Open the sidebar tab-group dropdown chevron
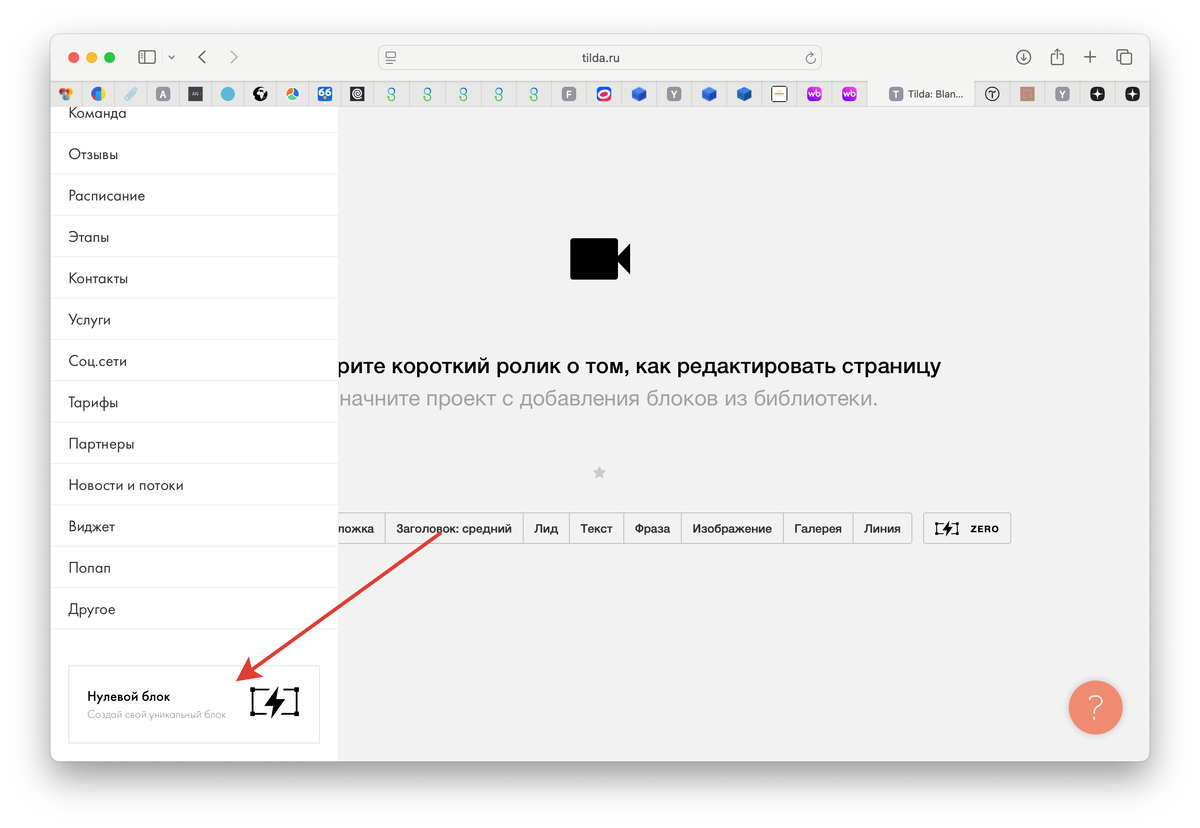The height and width of the screenshot is (828, 1200). [172, 57]
